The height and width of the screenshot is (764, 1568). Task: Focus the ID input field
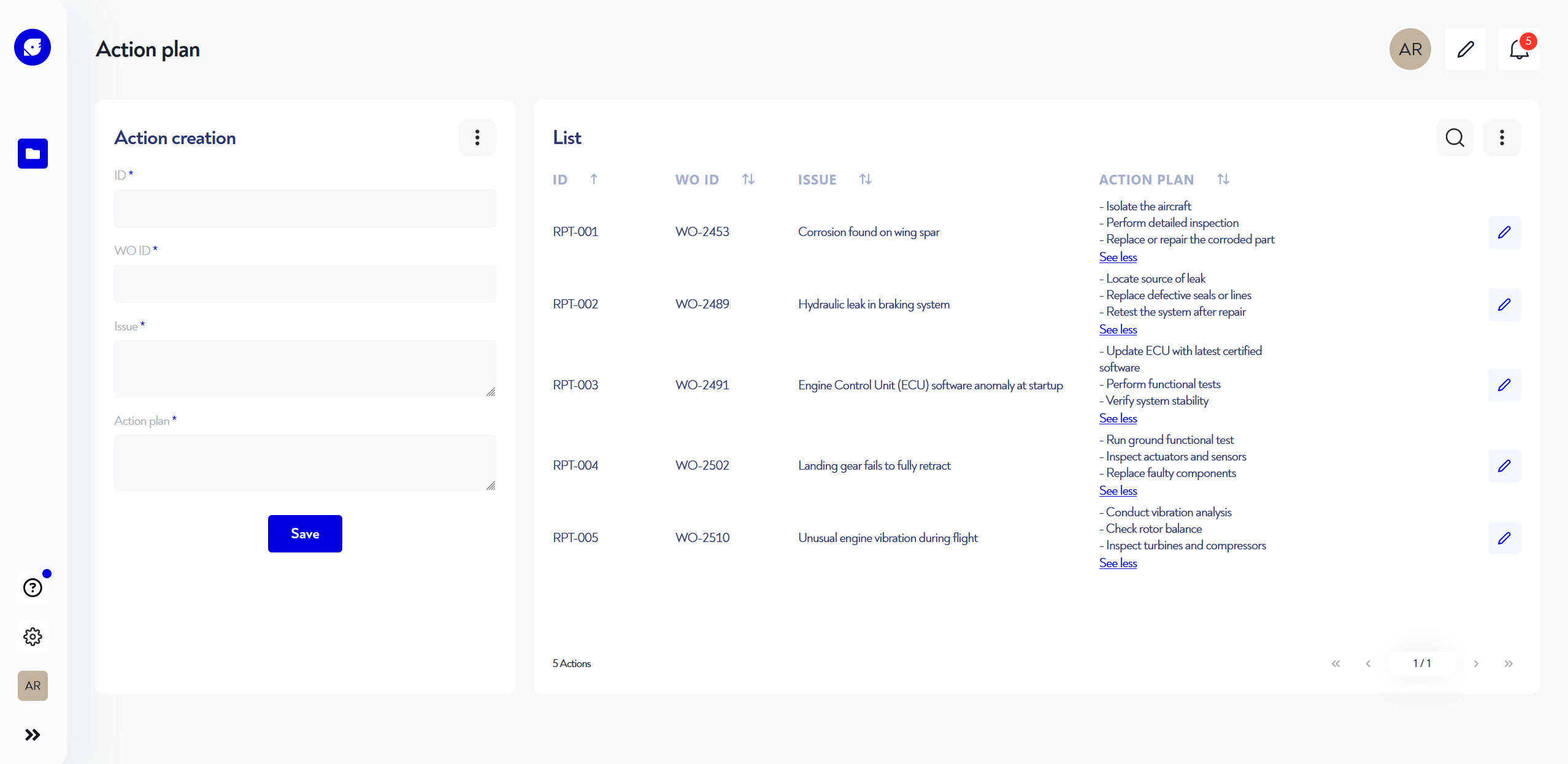(305, 208)
